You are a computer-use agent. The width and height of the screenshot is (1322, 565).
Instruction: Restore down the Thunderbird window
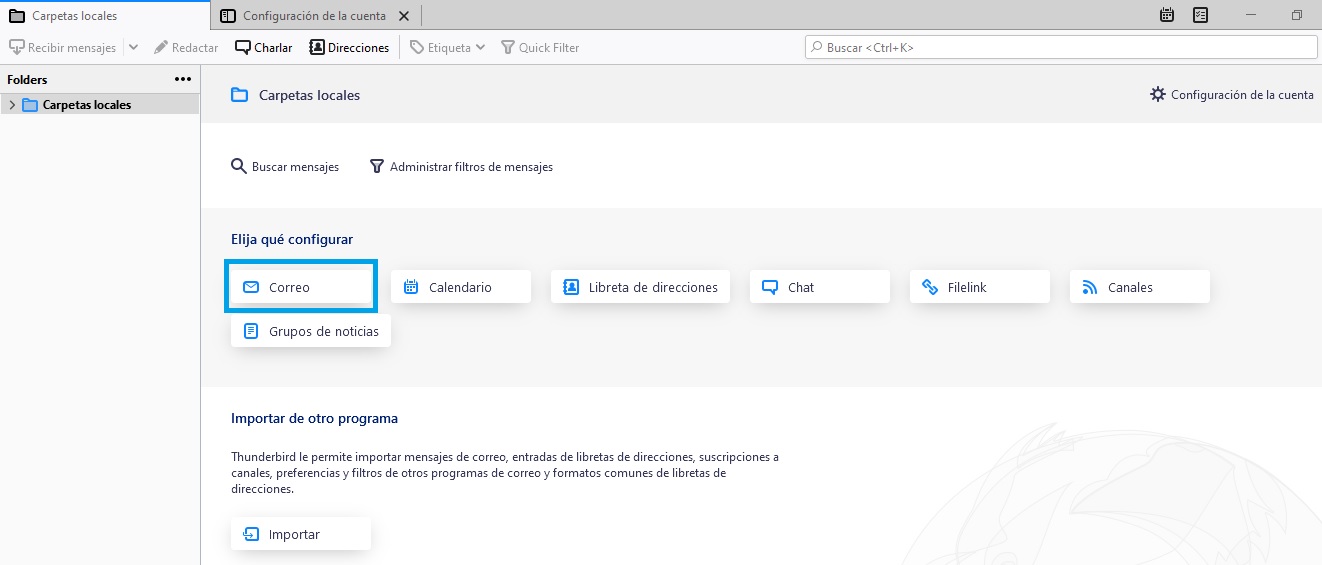[x=1297, y=15]
